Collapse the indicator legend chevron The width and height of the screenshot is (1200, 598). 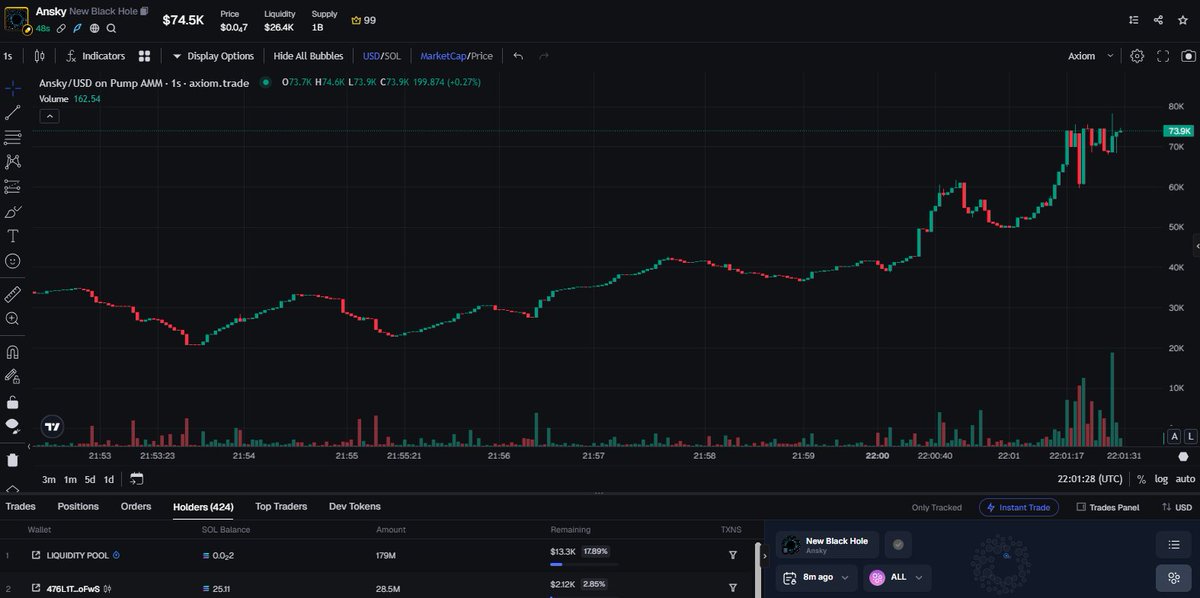click(49, 115)
